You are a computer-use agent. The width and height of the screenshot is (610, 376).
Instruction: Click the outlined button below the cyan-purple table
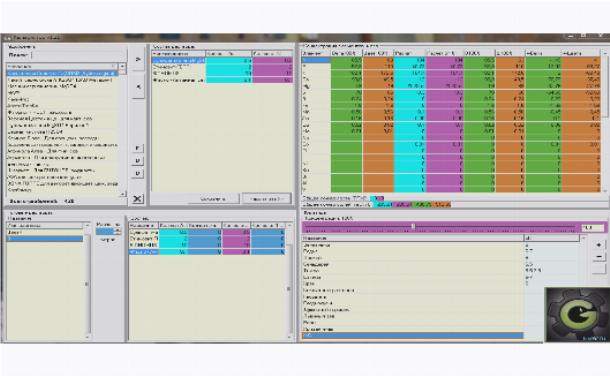[x=266, y=199]
